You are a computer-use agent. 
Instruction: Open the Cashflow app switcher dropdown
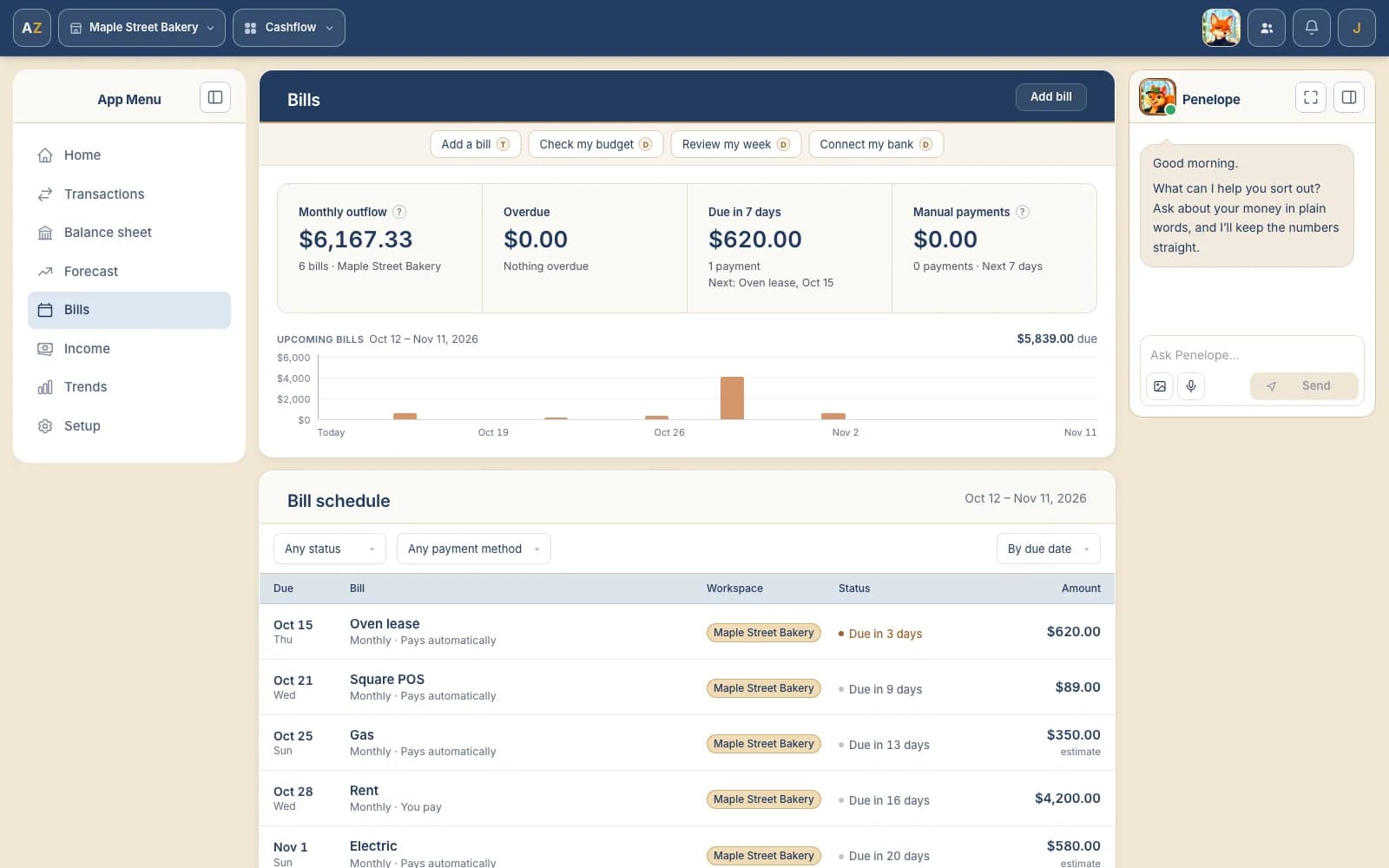click(289, 28)
